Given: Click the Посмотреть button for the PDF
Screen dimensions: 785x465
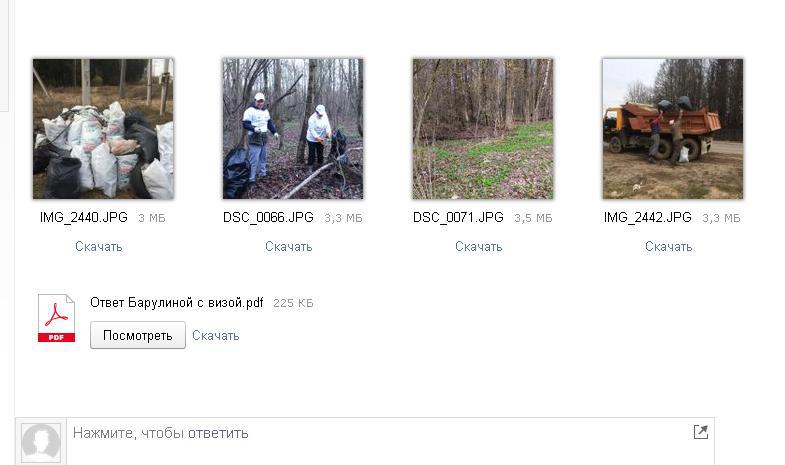Looking at the screenshot, I should point(138,335).
